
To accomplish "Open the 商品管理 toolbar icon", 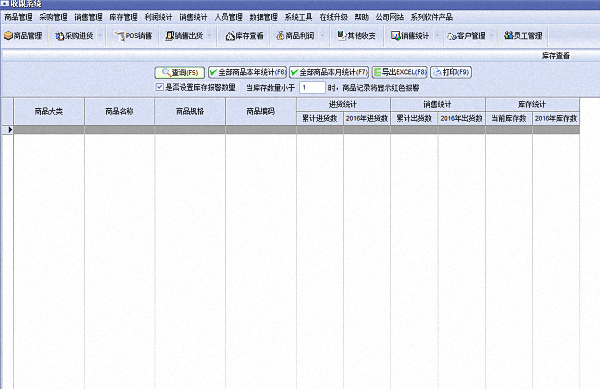I will click(23, 36).
